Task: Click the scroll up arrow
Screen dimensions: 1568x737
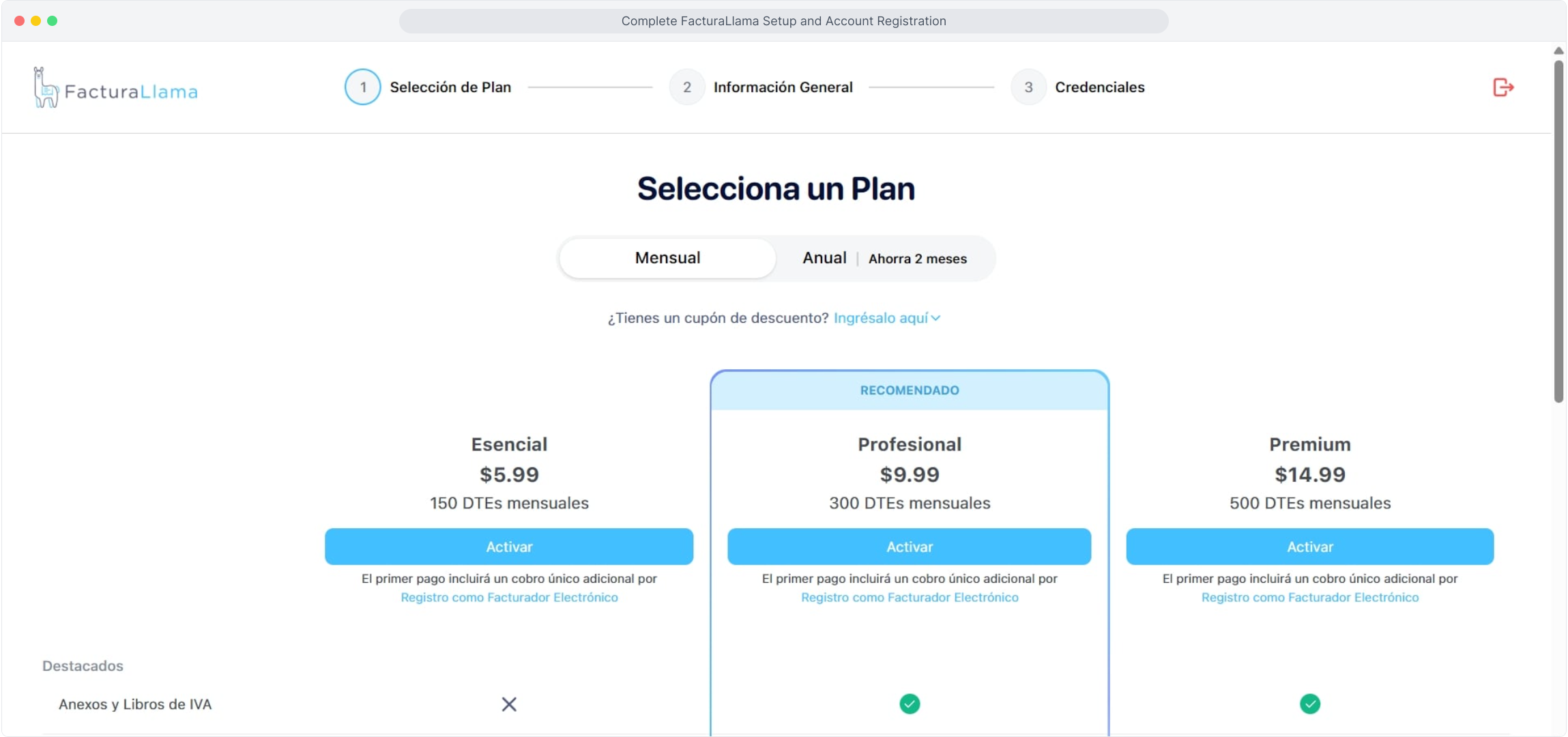Action: [1558, 51]
